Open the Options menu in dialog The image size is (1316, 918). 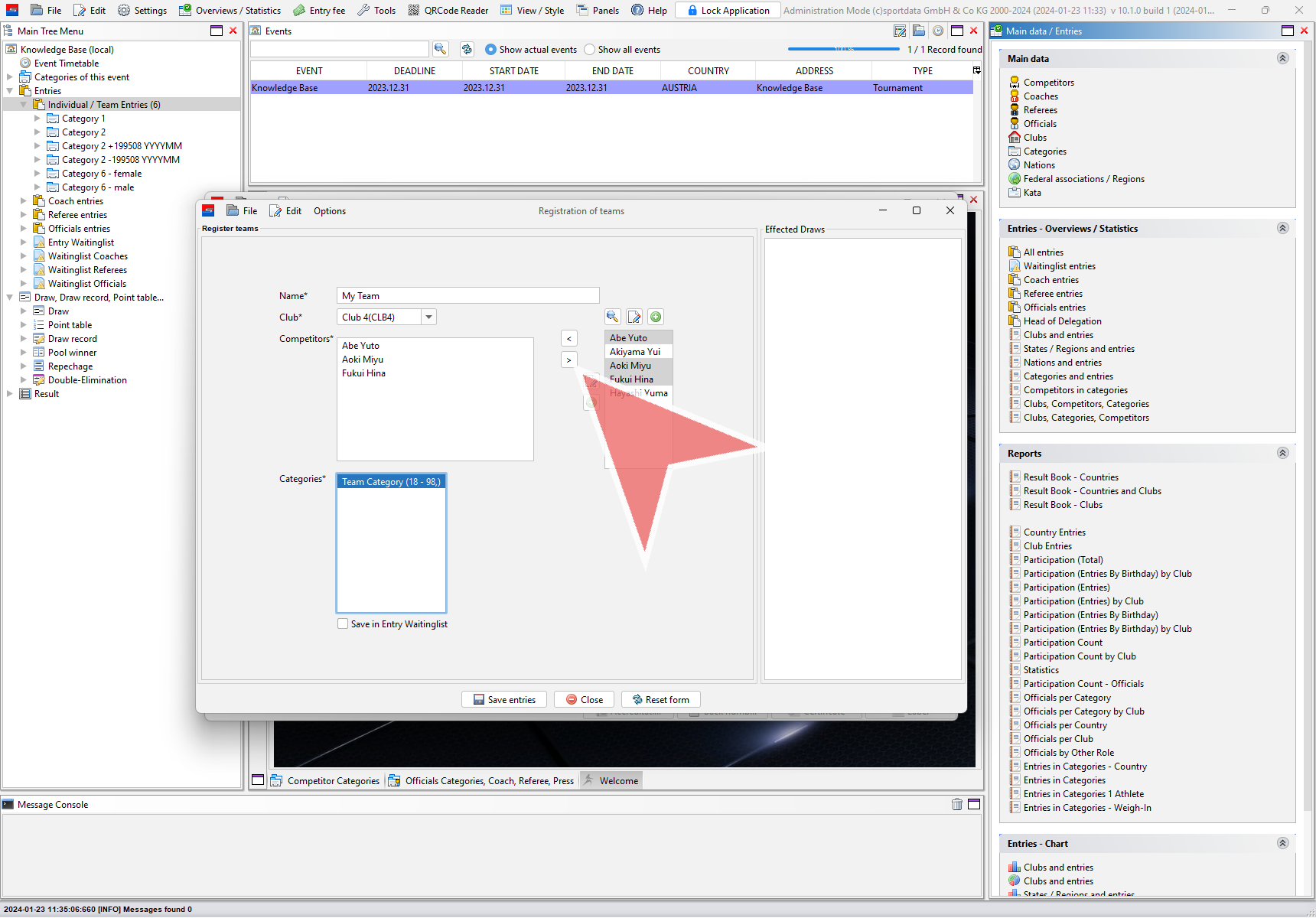coord(329,211)
